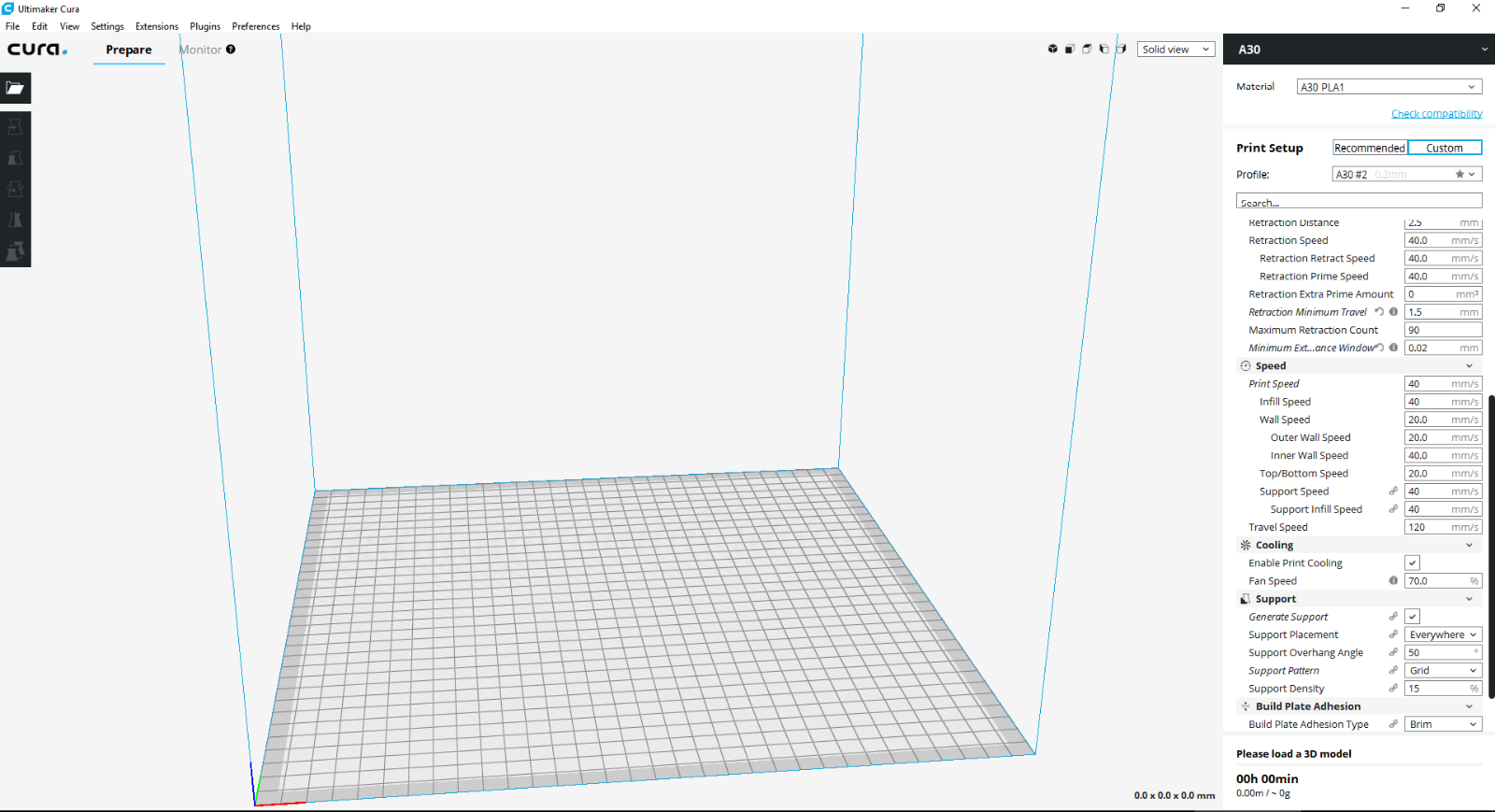Image resolution: width=1495 pixels, height=812 pixels.
Task: Select the Scale tool in left toolbar
Action: (15, 158)
